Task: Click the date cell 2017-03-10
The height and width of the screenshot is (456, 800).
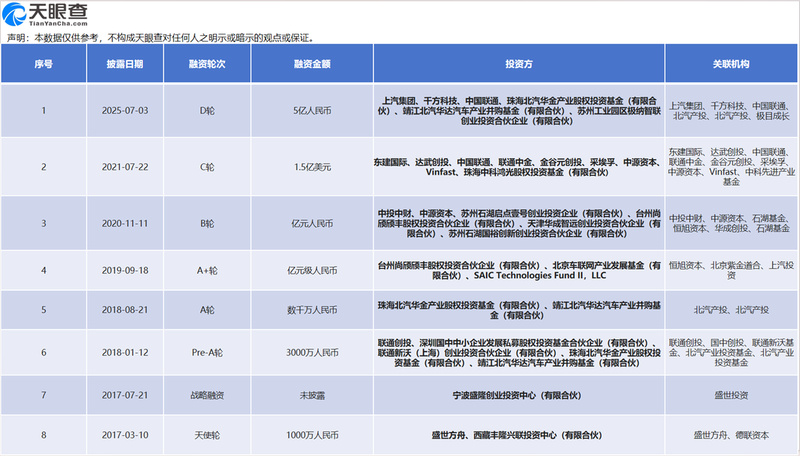Action: [x=125, y=435]
